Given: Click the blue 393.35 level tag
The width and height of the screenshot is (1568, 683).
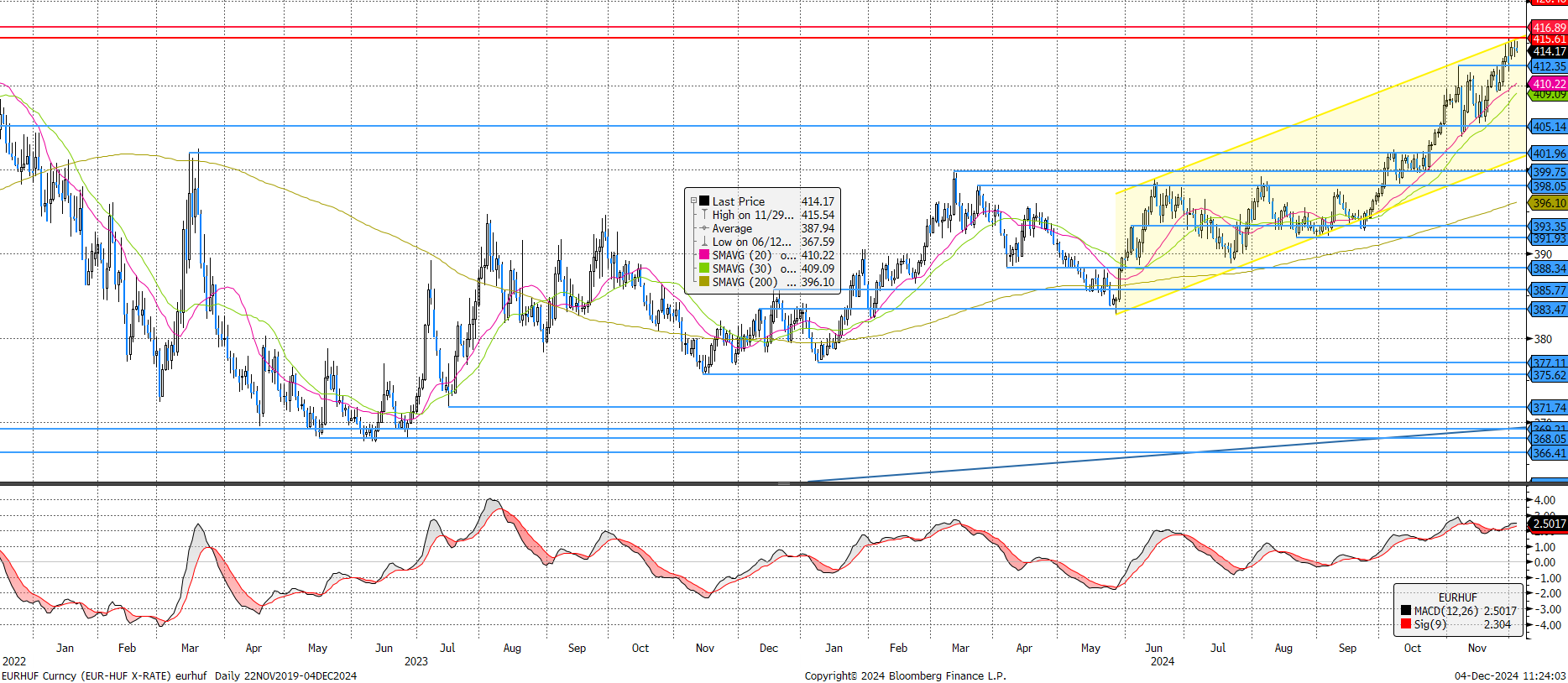Looking at the screenshot, I should coord(1549,227).
